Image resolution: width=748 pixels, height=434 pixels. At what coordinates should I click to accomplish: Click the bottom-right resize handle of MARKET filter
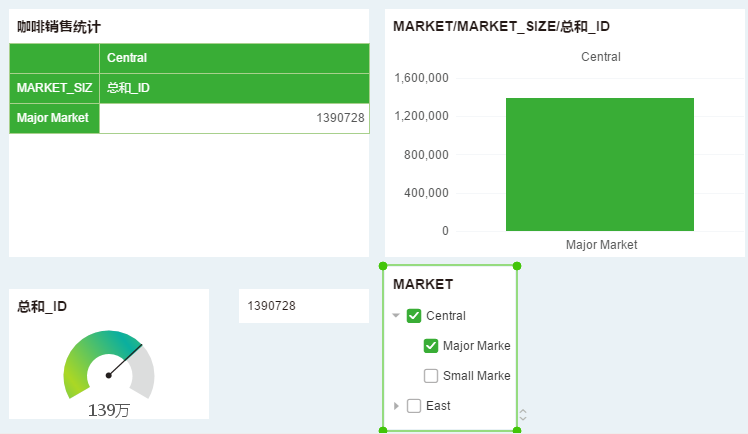point(517,430)
